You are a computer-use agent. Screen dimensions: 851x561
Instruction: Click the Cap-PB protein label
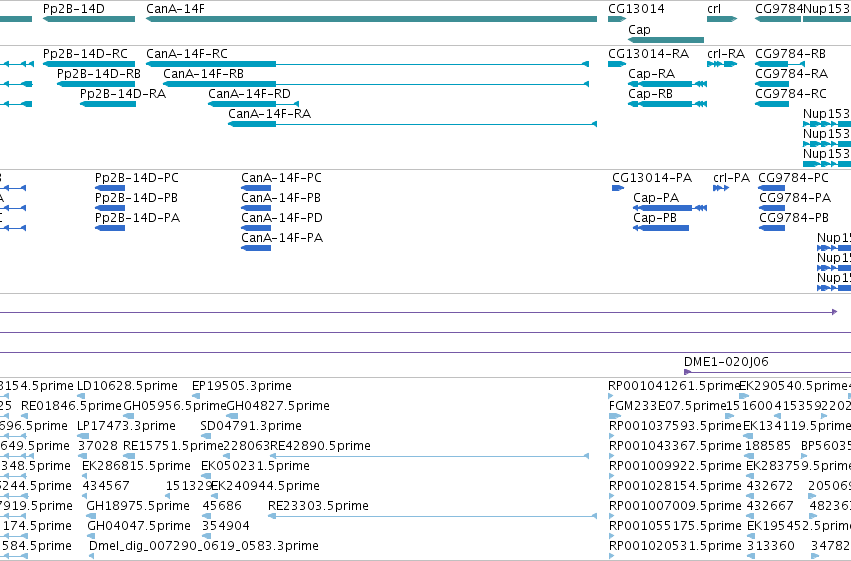pos(655,218)
